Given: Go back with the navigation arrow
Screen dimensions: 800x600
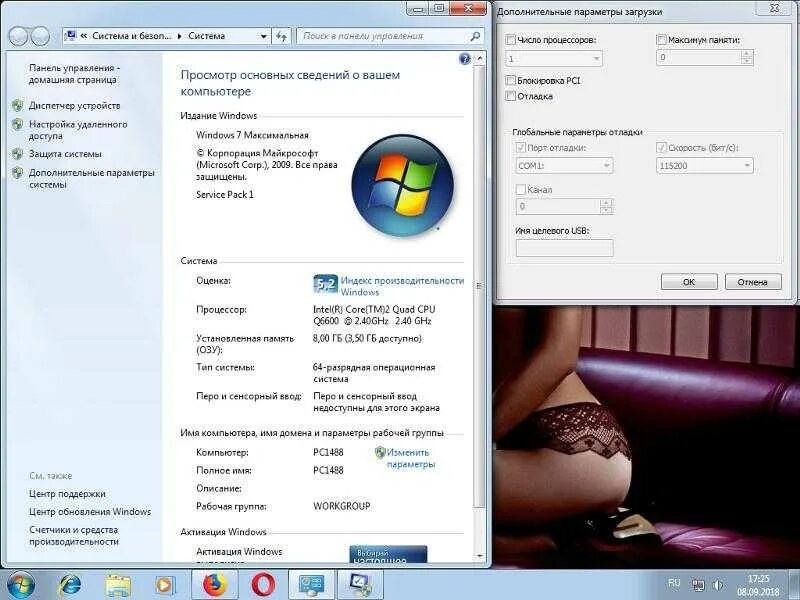Looking at the screenshot, I should click(18, 36).
